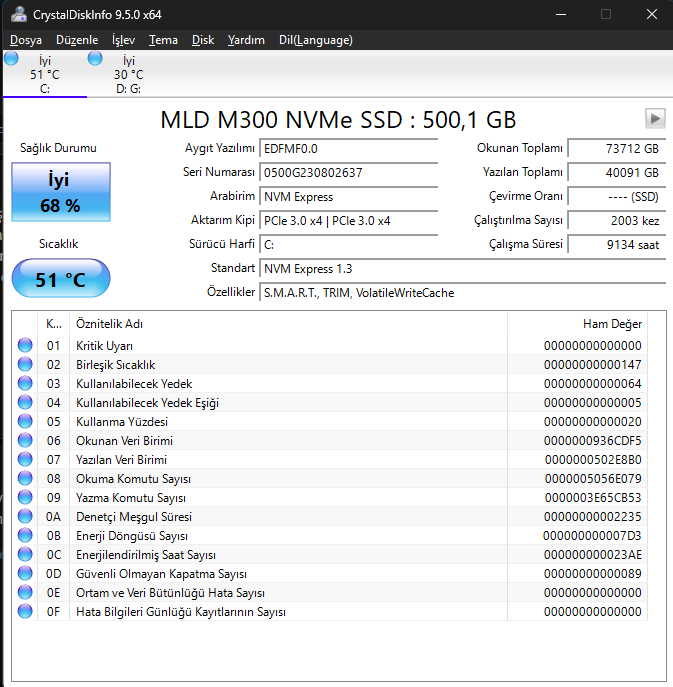Open the Düzenle menu

click(x=77, y=40)
